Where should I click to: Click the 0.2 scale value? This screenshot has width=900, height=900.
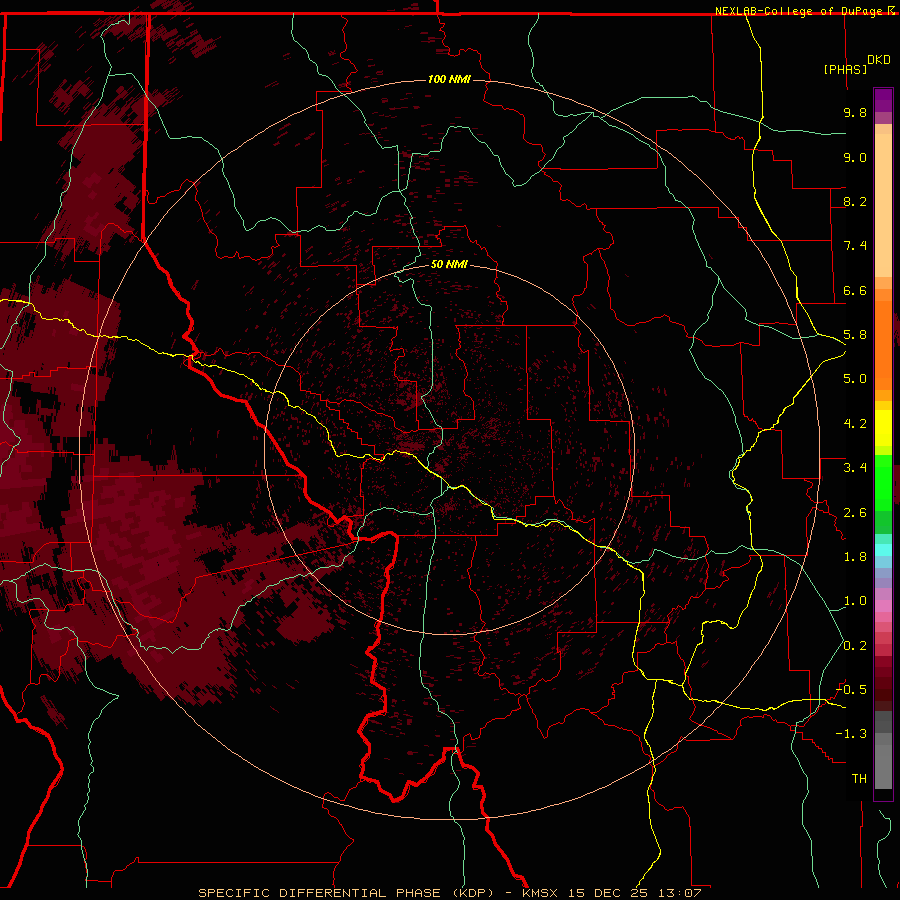pyautogui.click(x=855, y=646)
